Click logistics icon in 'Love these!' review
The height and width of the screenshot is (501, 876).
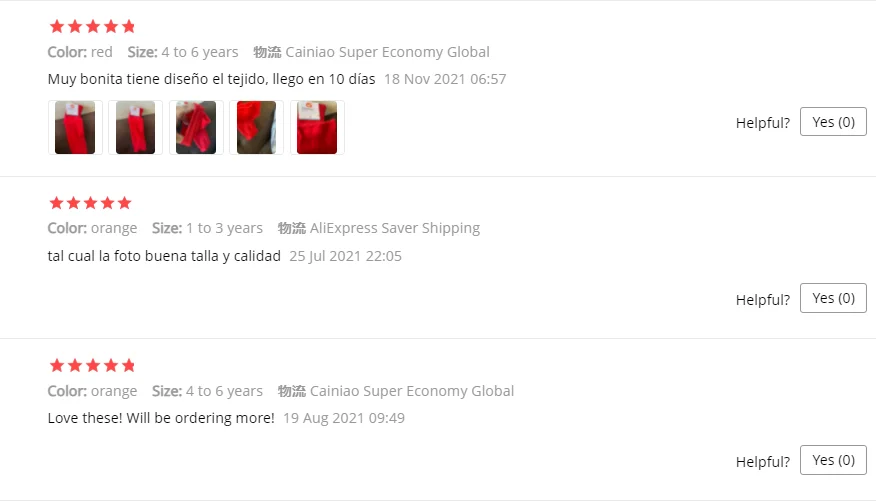point(292,391)
